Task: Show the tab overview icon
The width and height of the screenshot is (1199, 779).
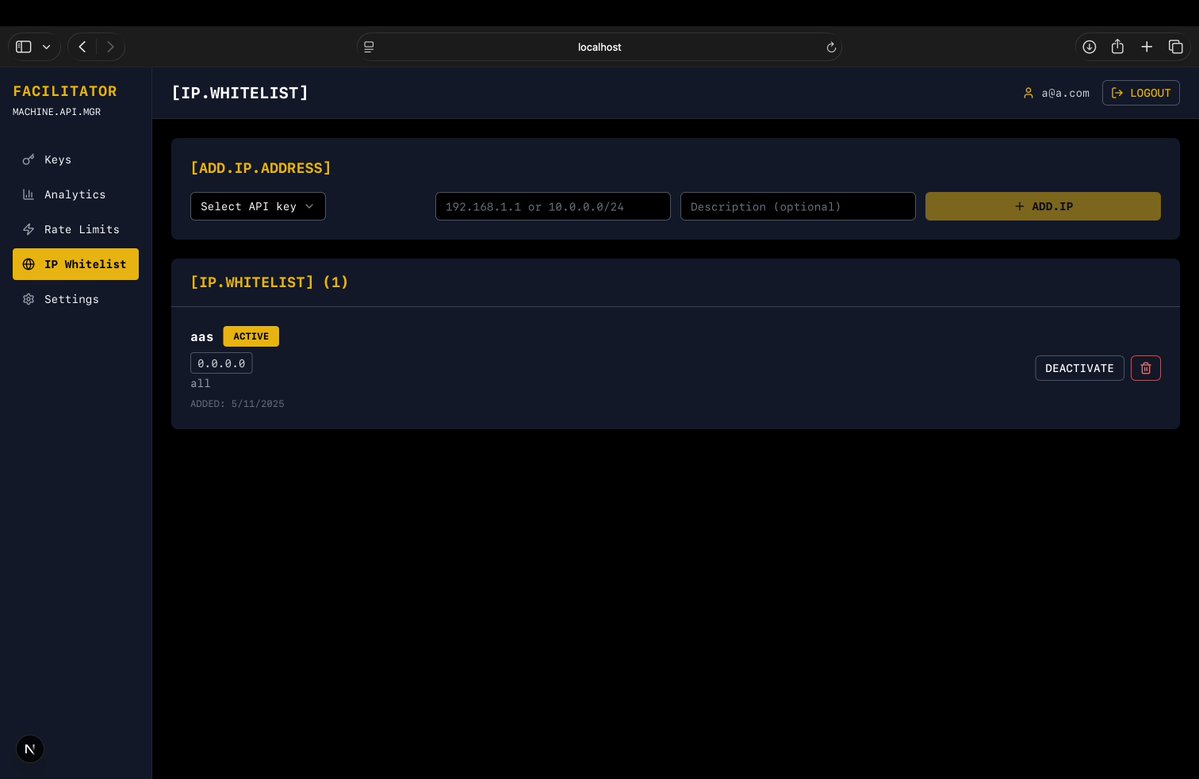Action: (x=1175, y=47)
